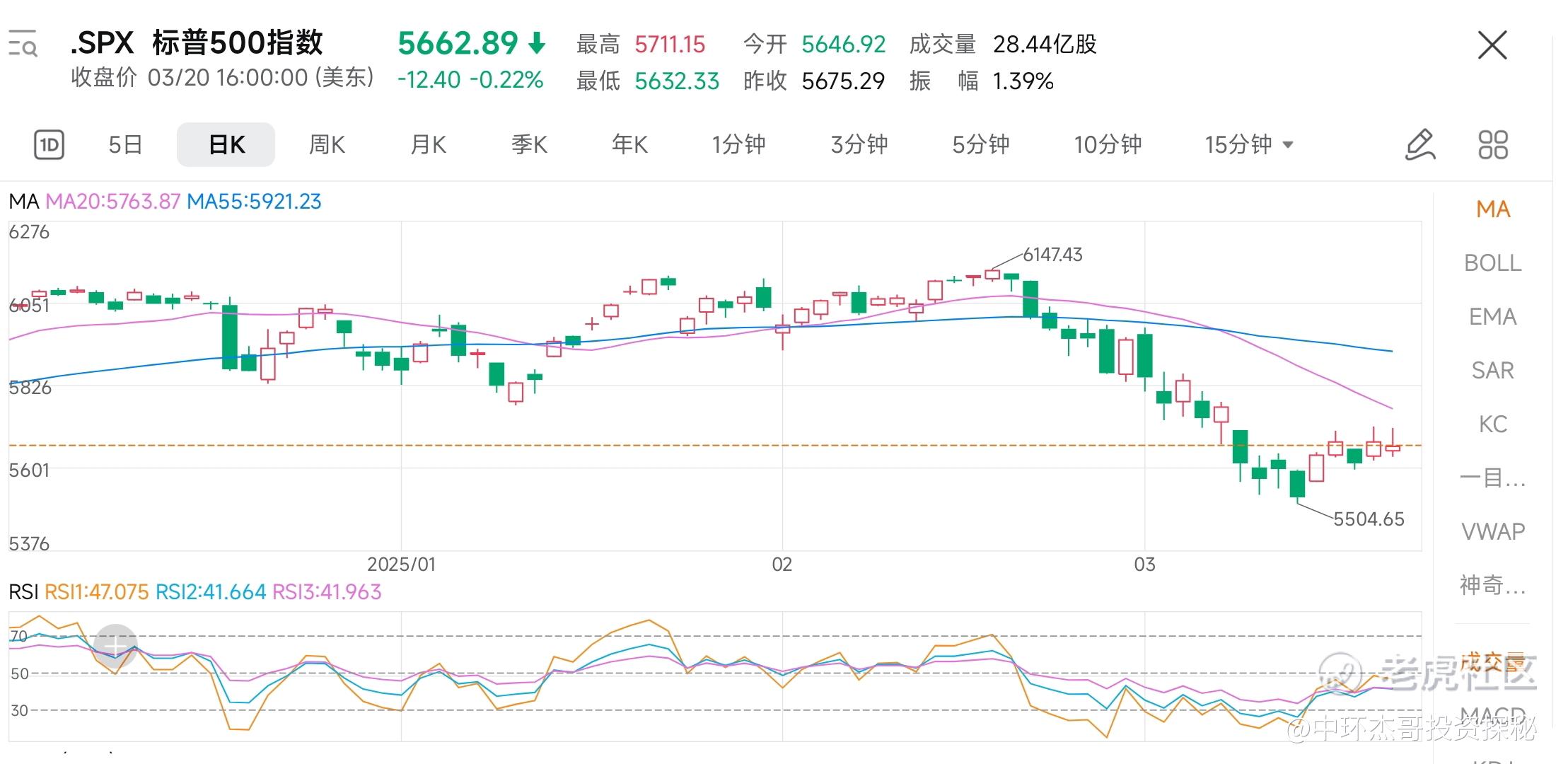The width and height of the screenshot is (1568, 764).
Task: Toggle the BOLL indicator overlay
Action: [x=1492, y=263]
